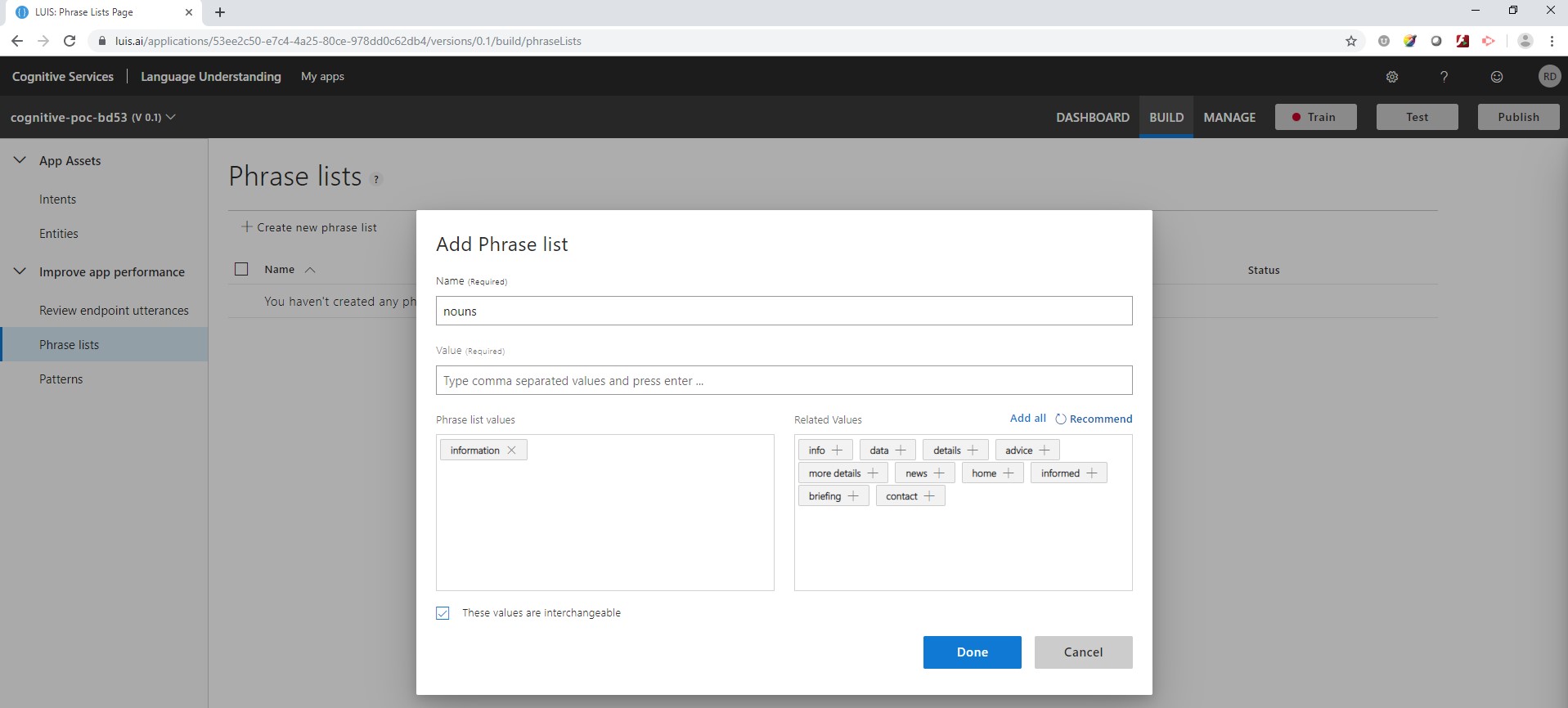Add 'info' related value with plus icon
The image size is (1568, 708).
click(x=837, y=450)
